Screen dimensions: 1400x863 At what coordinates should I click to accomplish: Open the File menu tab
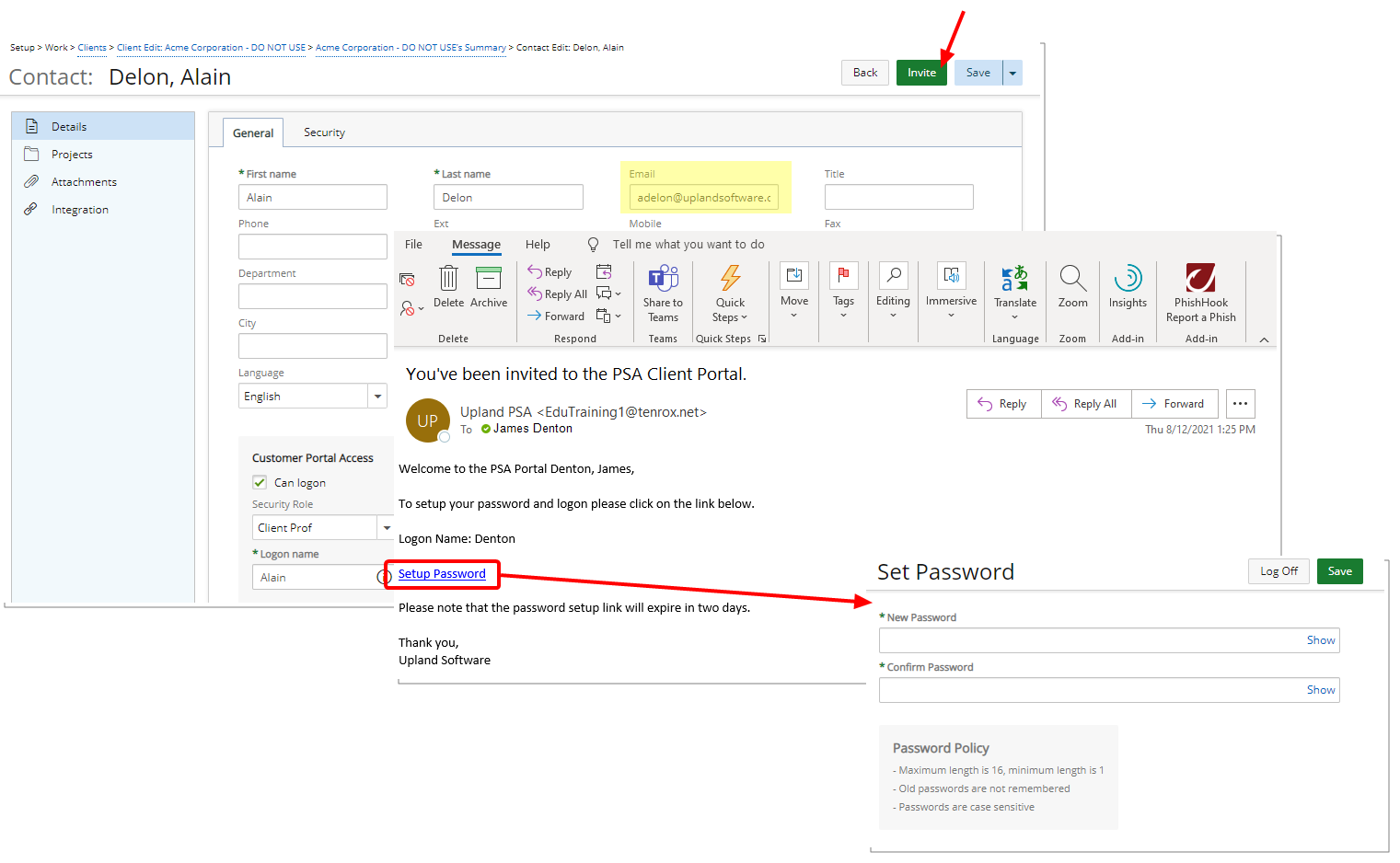pyautogui.click(x=413, y=245)
